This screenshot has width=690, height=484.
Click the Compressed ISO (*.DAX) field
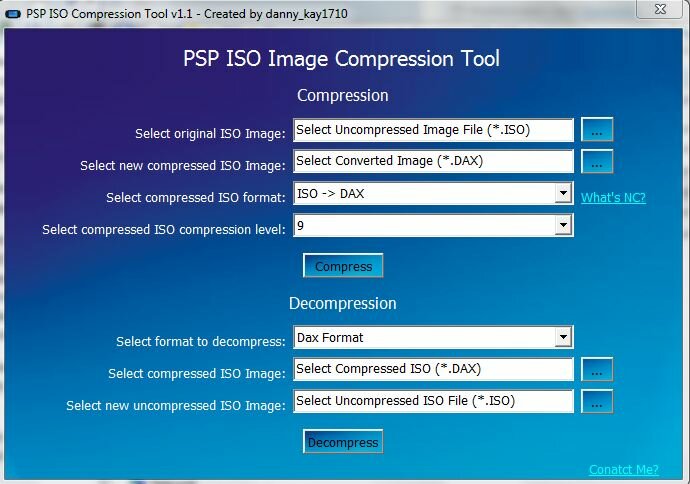tap(433, 369)
